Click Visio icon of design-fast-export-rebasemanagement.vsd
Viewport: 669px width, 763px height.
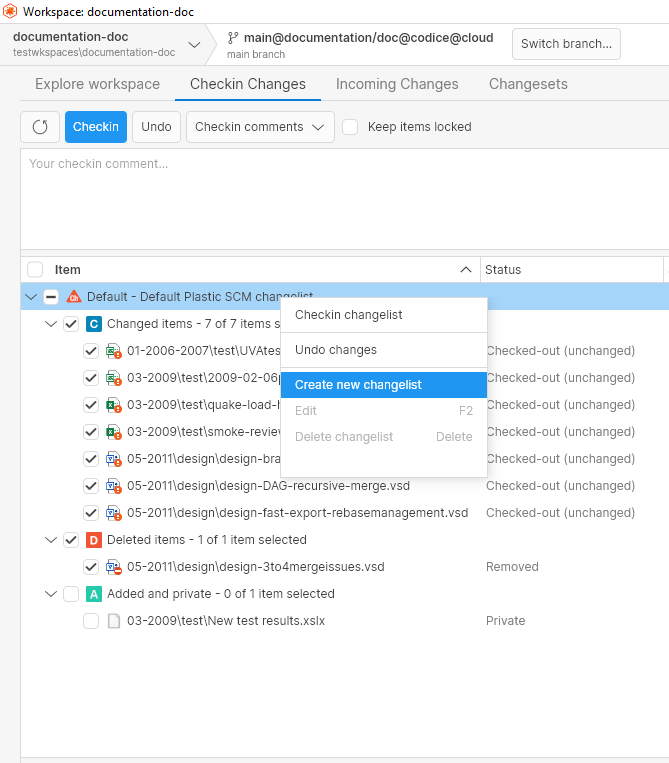(x=114, y=513)
